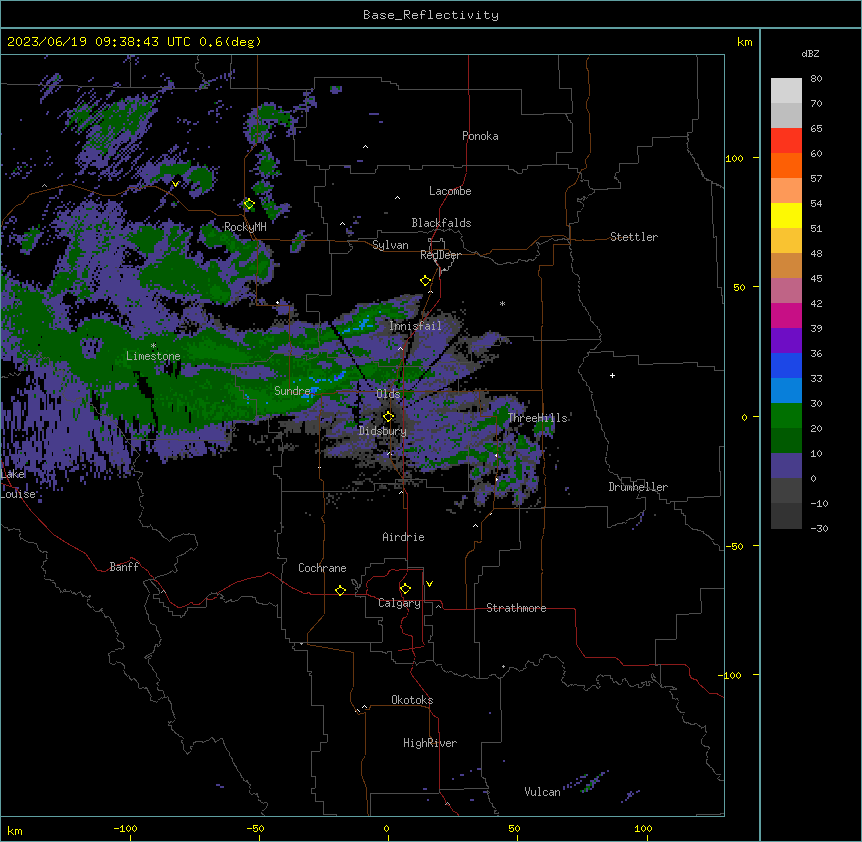The height and width of the screenshot is (842, 862).
Task: Click the 39 dBZ magenta legend color
Action: tap(786, 315)
